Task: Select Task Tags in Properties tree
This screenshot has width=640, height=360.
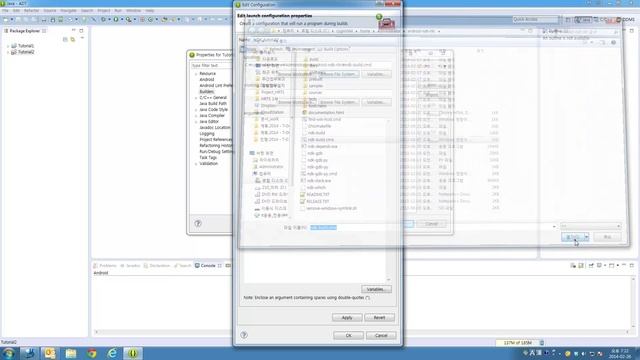Action: pos(208,158)
